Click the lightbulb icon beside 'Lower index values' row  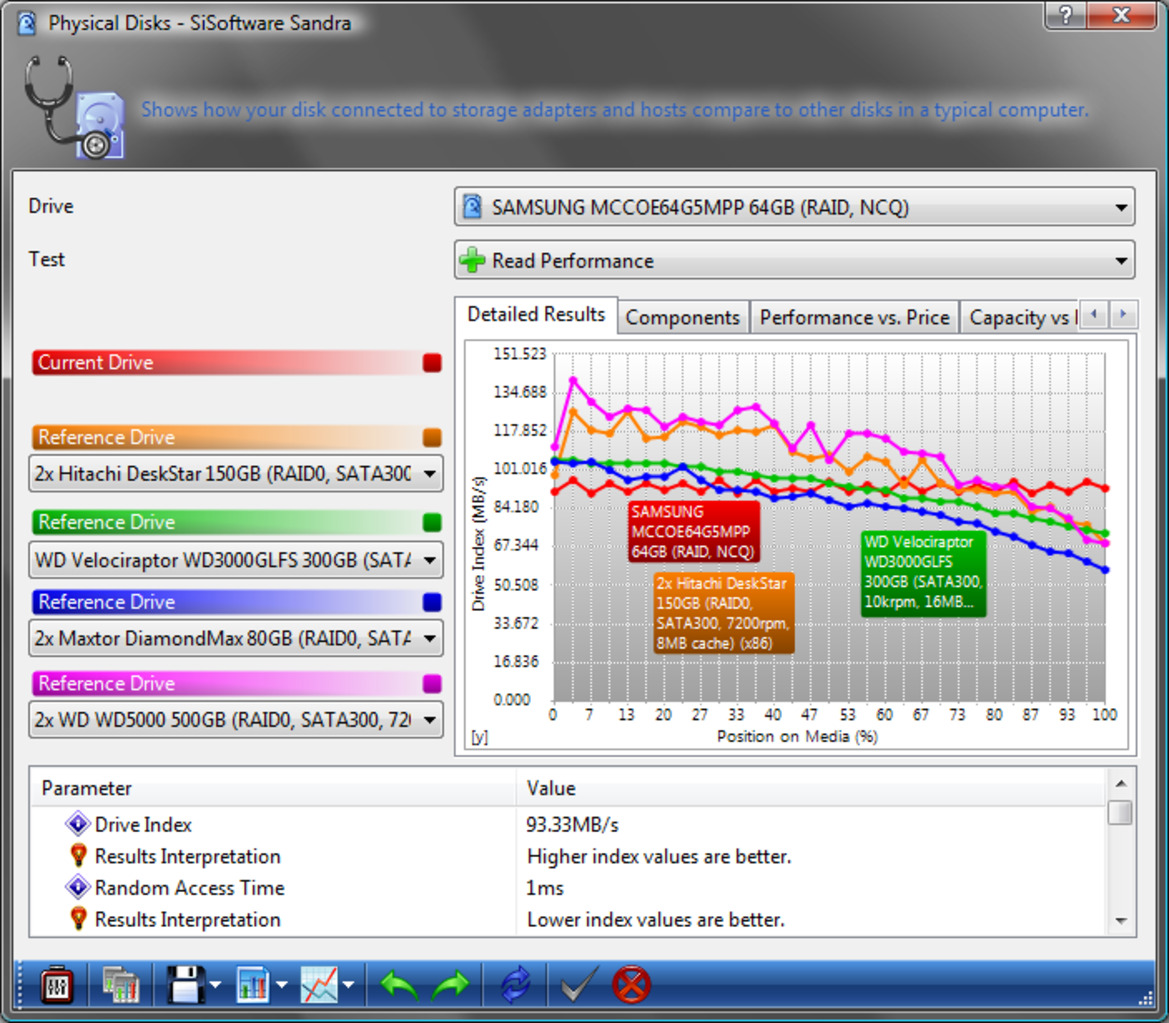[x=78, y=919]
